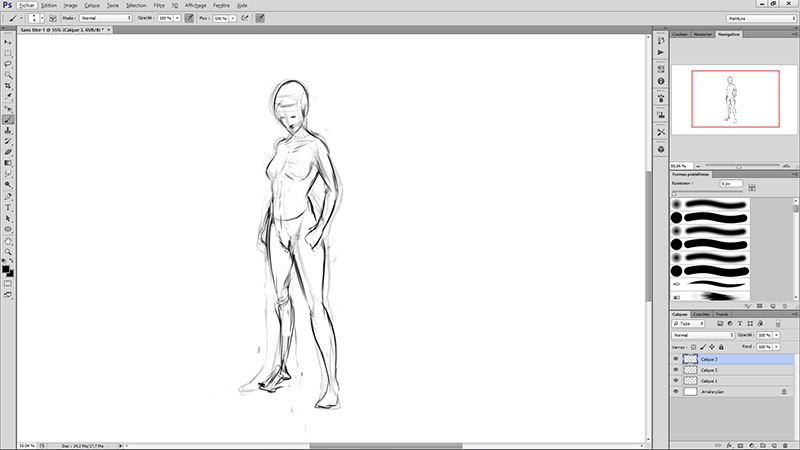Click the navigator zoom slider
Screen dimensions: 800x450
pyautogui.click(x=738, y=166)
